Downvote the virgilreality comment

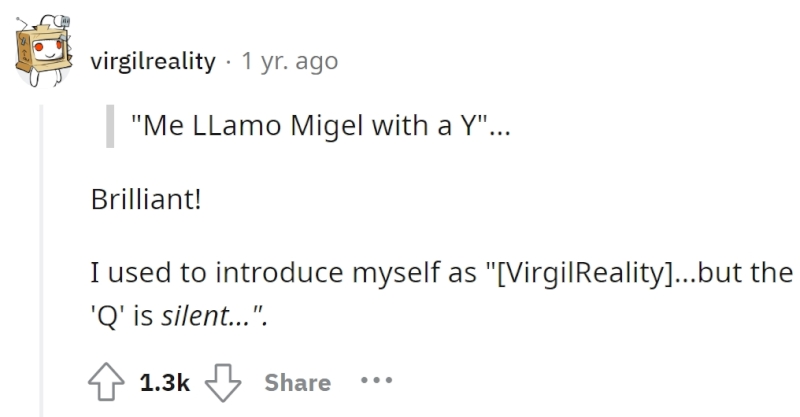pos(223,382)
